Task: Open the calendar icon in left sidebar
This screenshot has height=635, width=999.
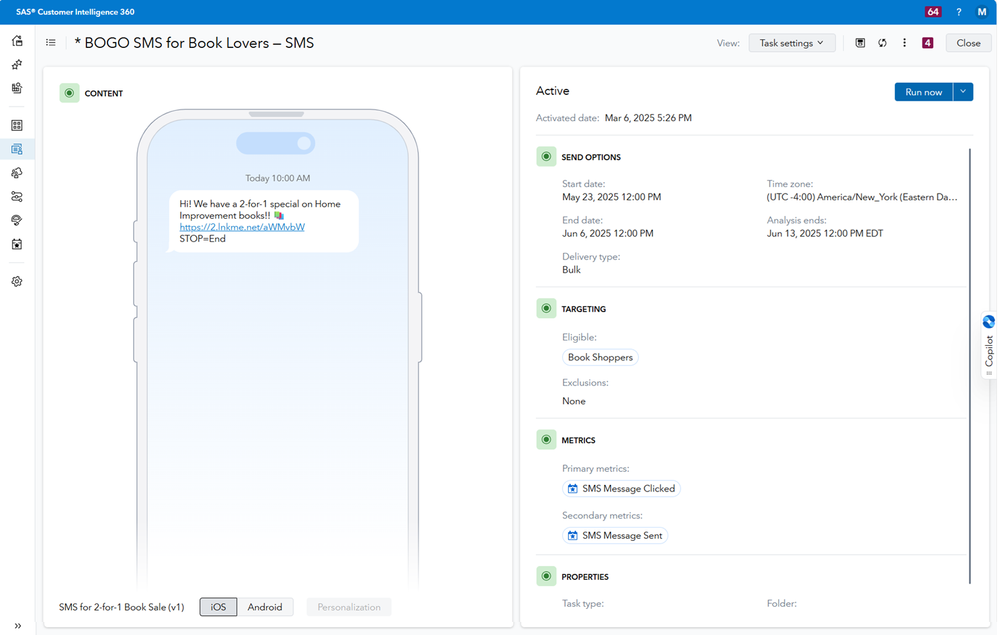Action: click(x=17, y=244)
